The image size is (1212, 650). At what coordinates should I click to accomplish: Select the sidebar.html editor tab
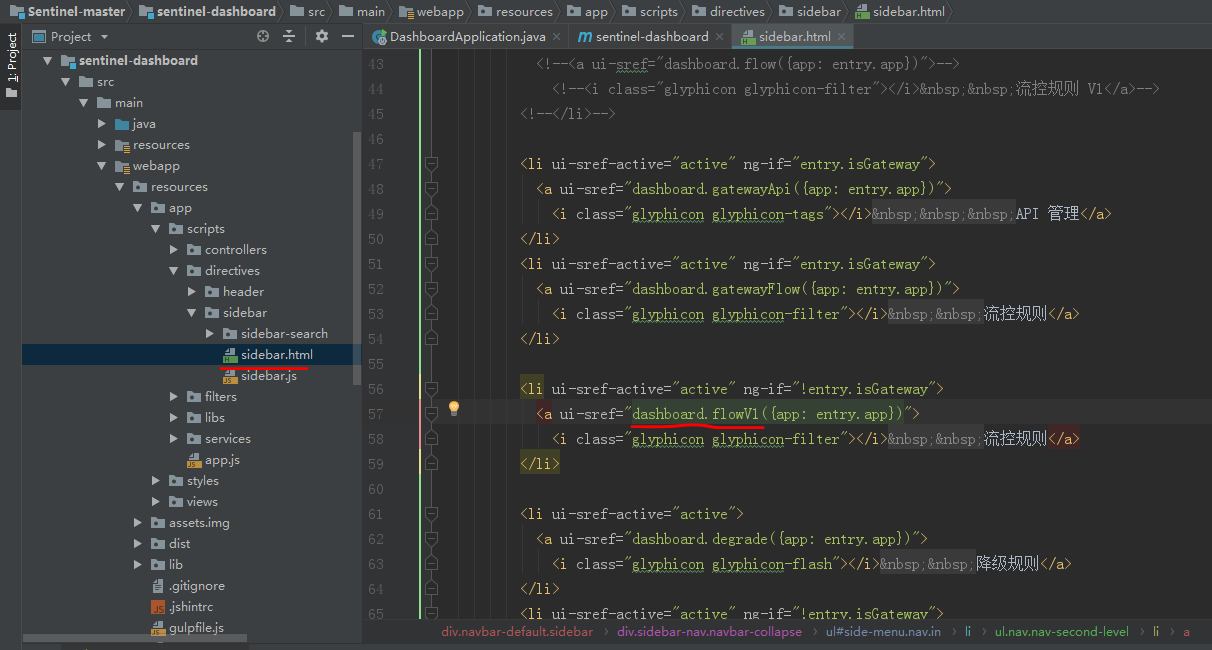pos(793,37)
